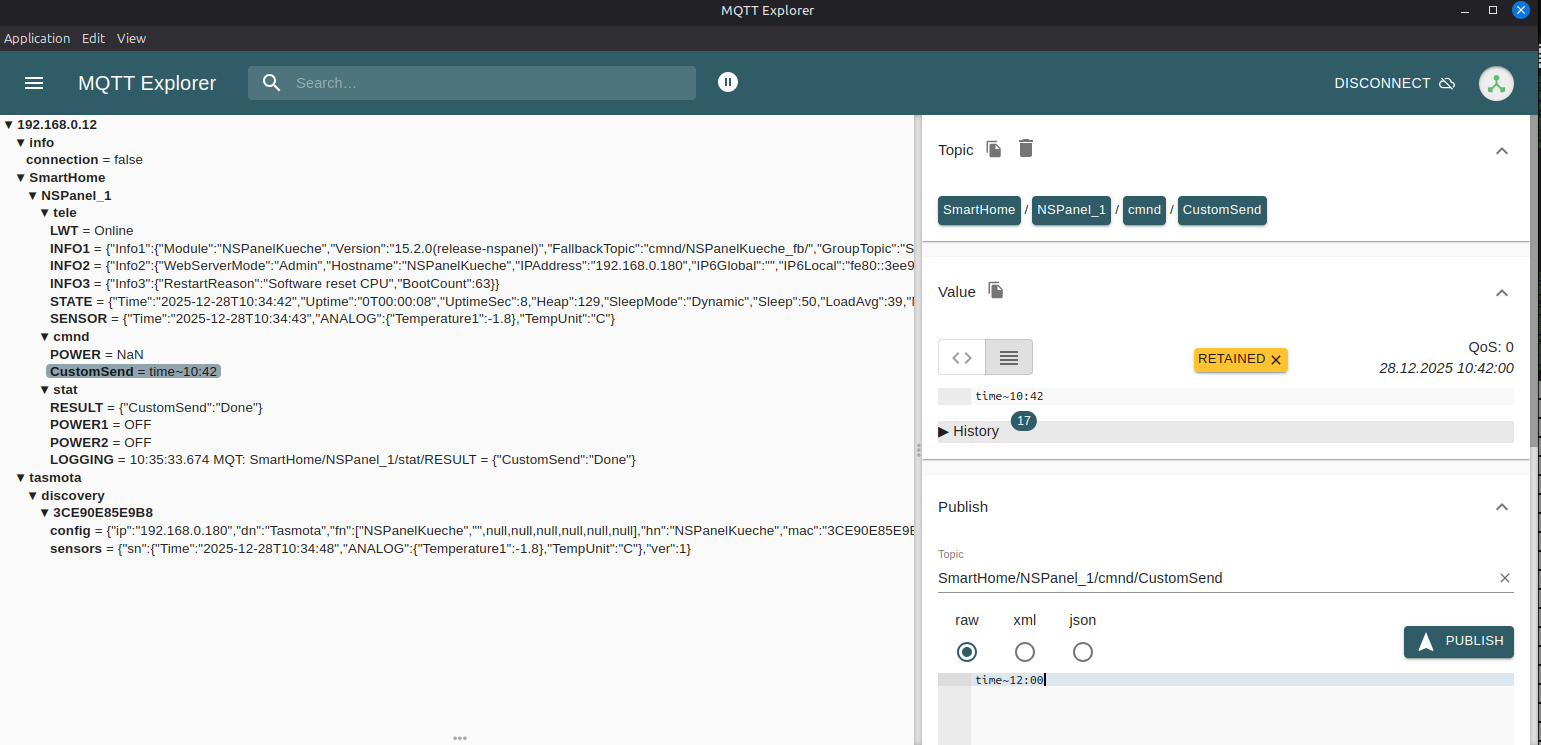Click the timestamp '28.12.2025 10:42:00'
This screenshot has width=1541, height=745.
tap(1446, 368)
